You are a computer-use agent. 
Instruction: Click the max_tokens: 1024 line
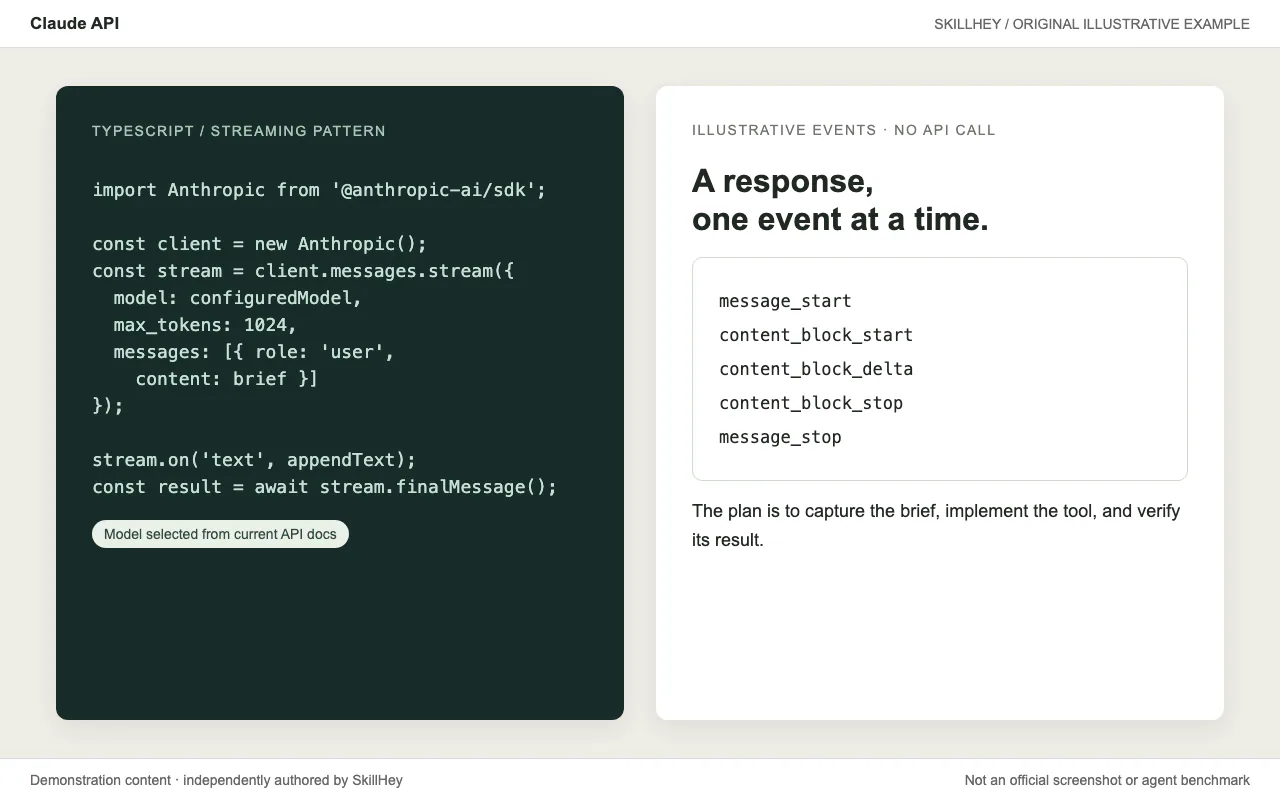(x=205, y=325)
